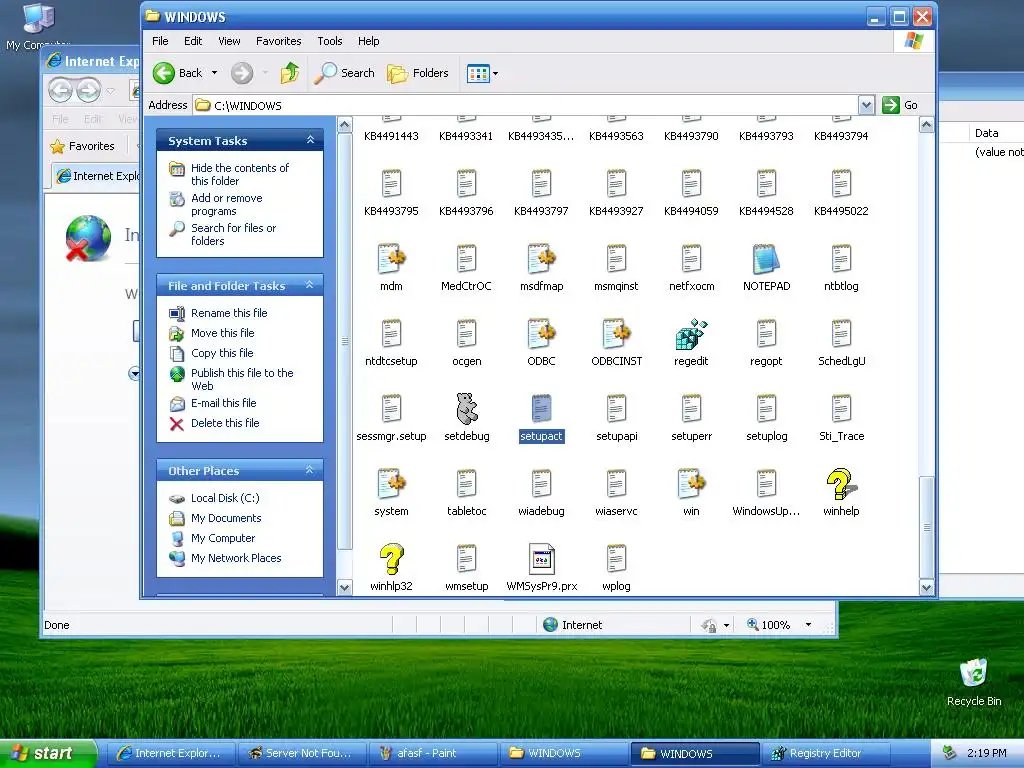Click the Go button
Viewport: 1024px width, 768px height.
coord(900,105)
